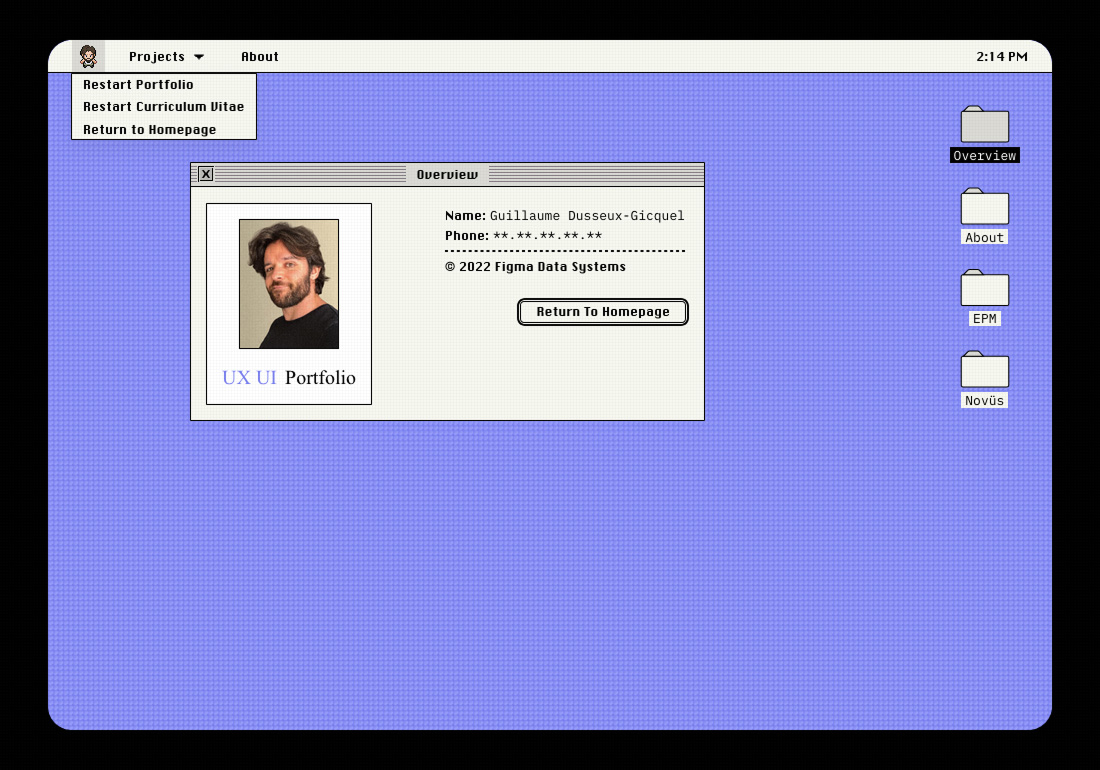The width and height of the screenshot is (1100, 770).
Task: Click the 2:14 PM clock display
Action: [x=1002, y=56]
